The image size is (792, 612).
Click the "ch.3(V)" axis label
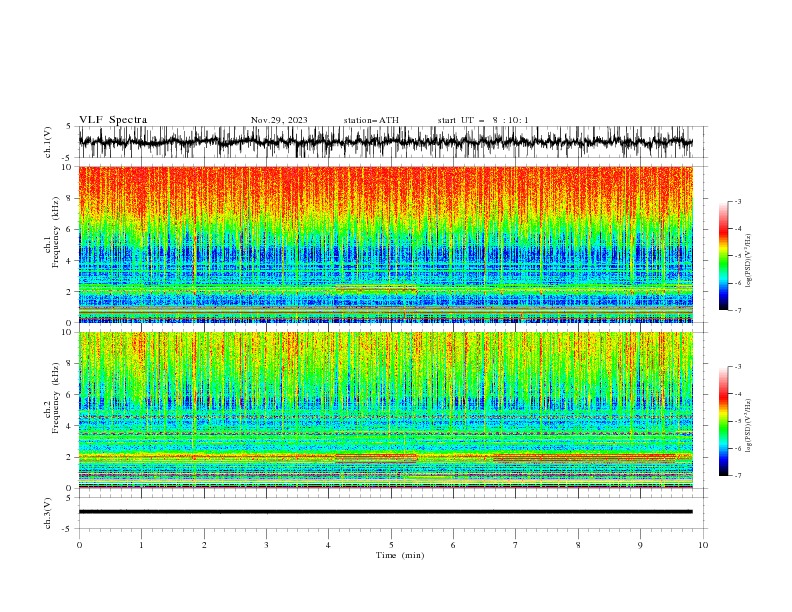48,513
